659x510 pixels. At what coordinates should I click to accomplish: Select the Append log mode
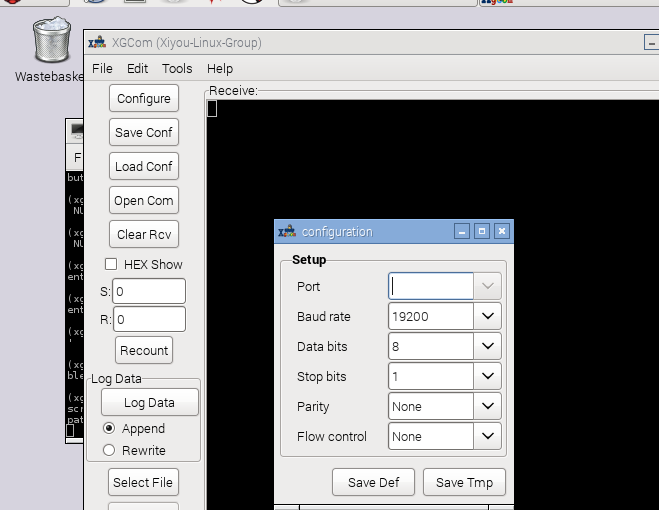pos(109,428)
